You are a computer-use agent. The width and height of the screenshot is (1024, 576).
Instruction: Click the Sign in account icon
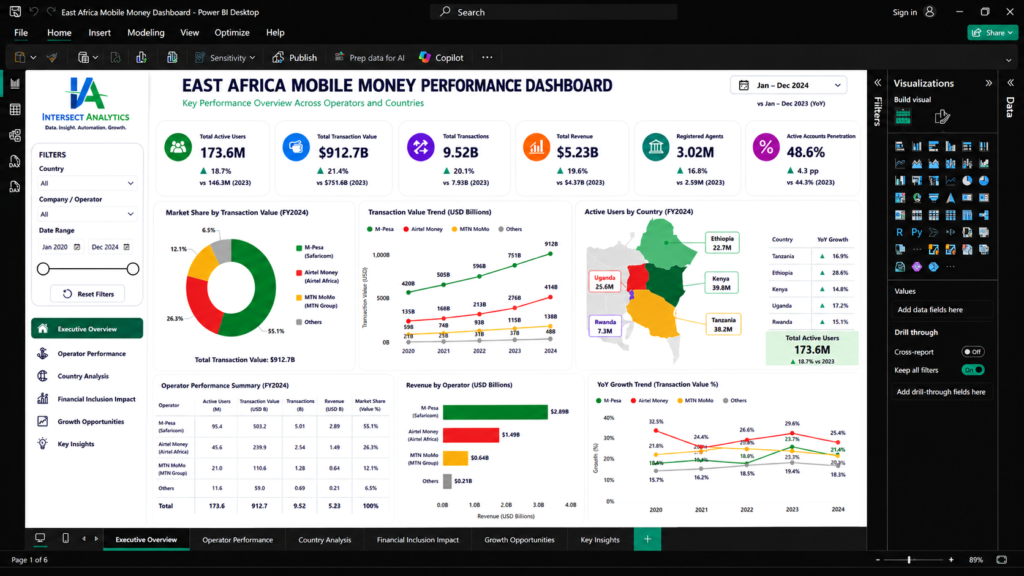930,12
